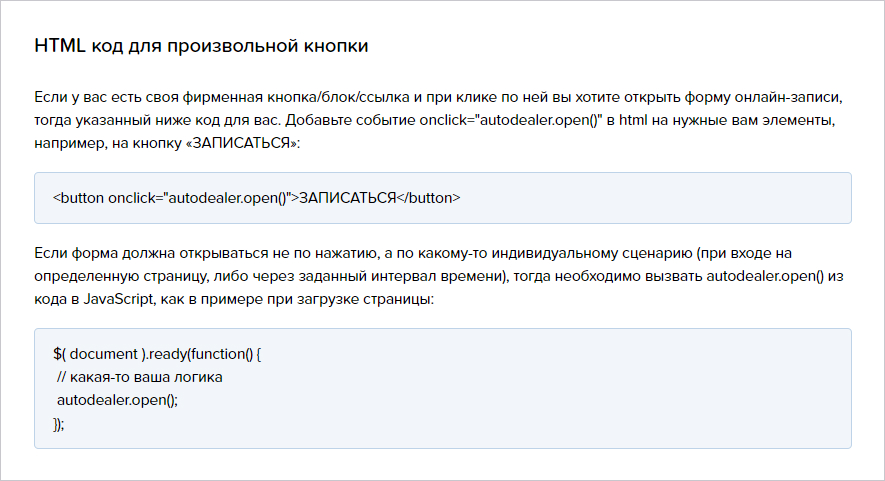Click the text «ЗАПИСАТЬСЯ» in the first paragraph

coord(241,143)
